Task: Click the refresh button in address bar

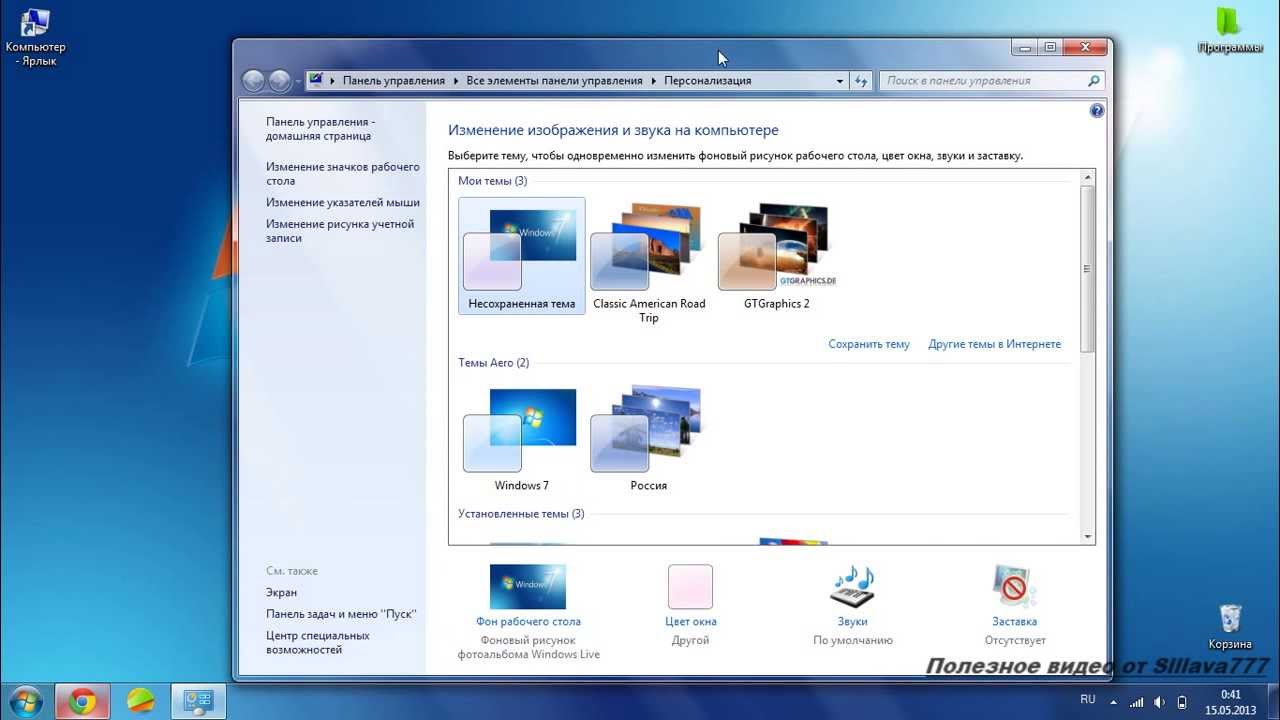Action: (x=861, y=81)
